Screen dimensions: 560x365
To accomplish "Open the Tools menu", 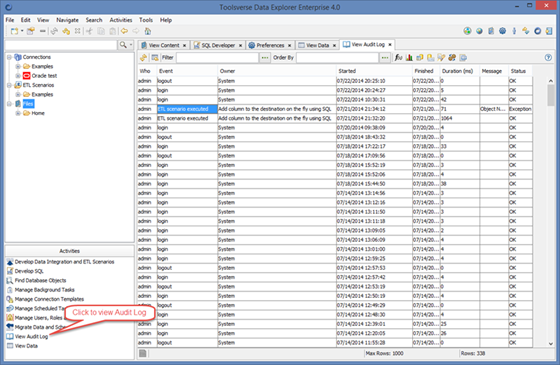I will click(x=146, y=20).
